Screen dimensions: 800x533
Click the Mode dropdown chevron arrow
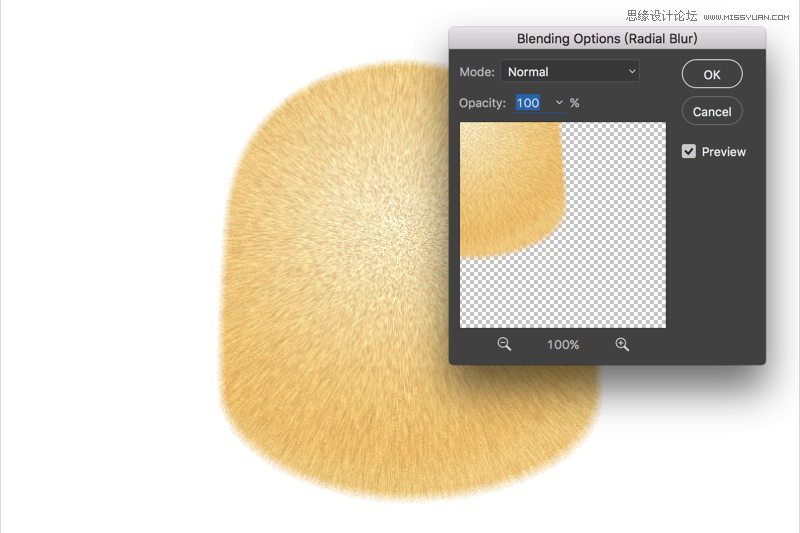(x=632, y=71)
